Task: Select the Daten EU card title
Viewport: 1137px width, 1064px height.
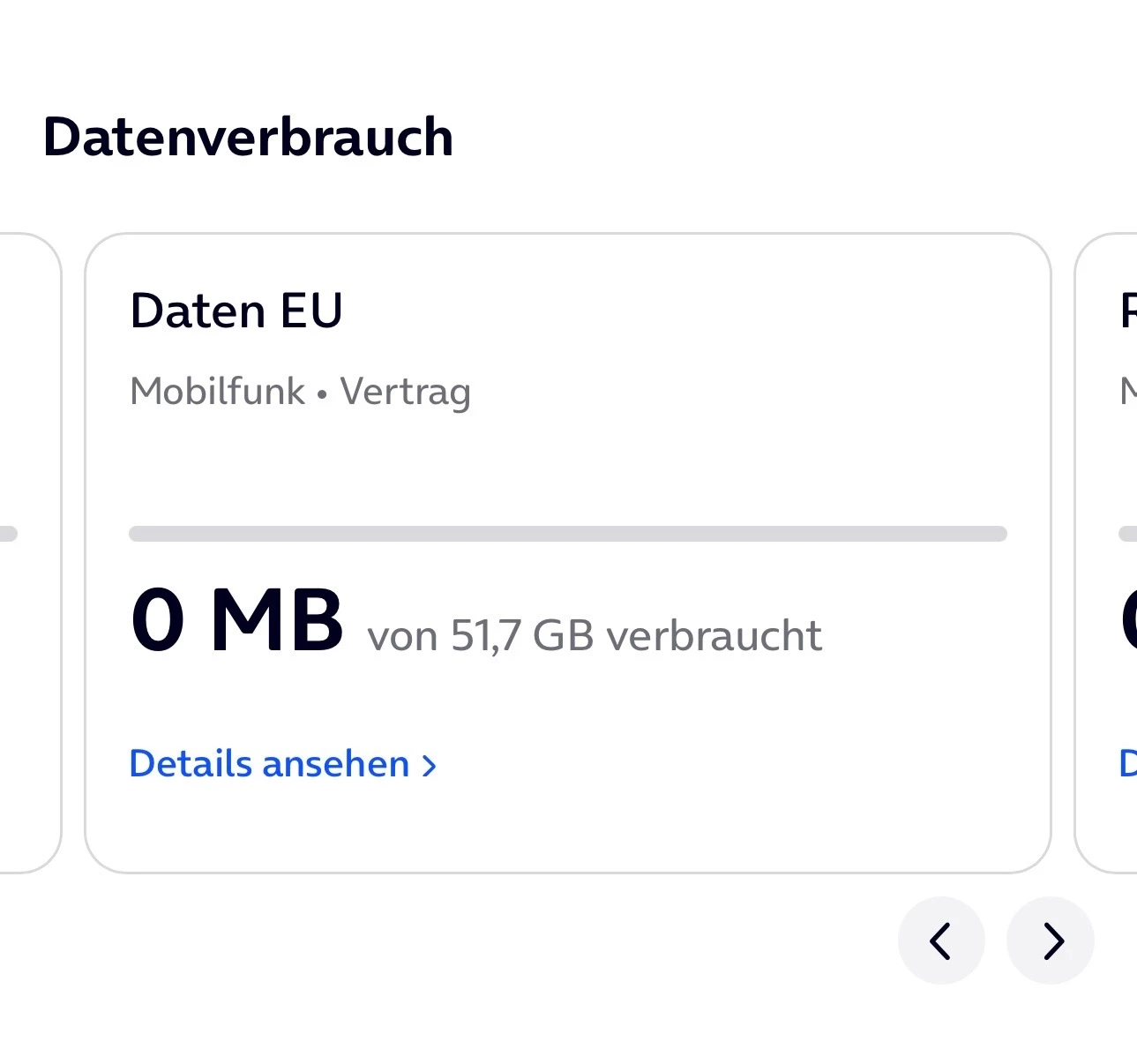Action: click(x=236, y=311)
